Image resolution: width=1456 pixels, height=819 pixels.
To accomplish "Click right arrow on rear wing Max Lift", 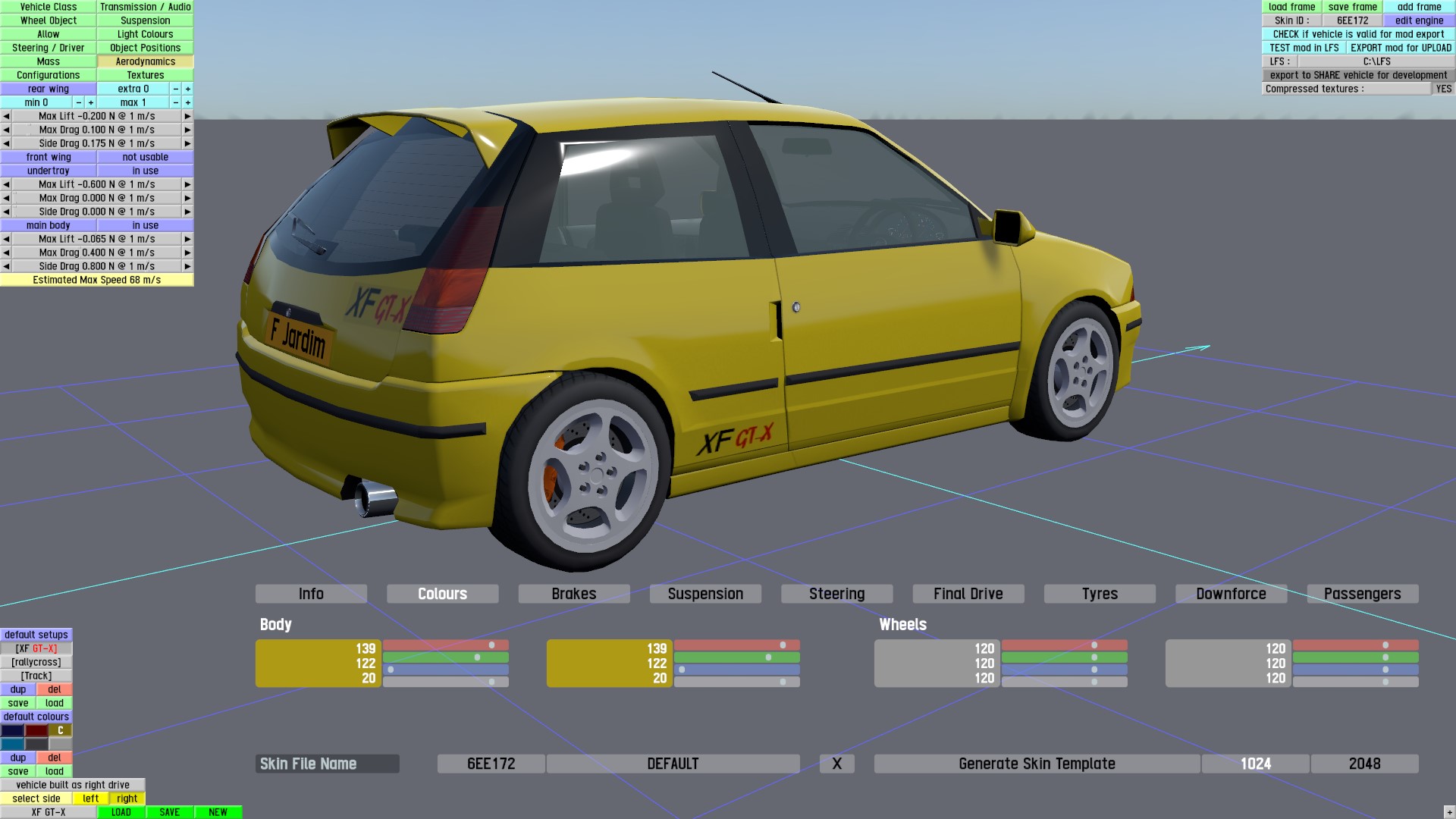I will coord(187,116).
